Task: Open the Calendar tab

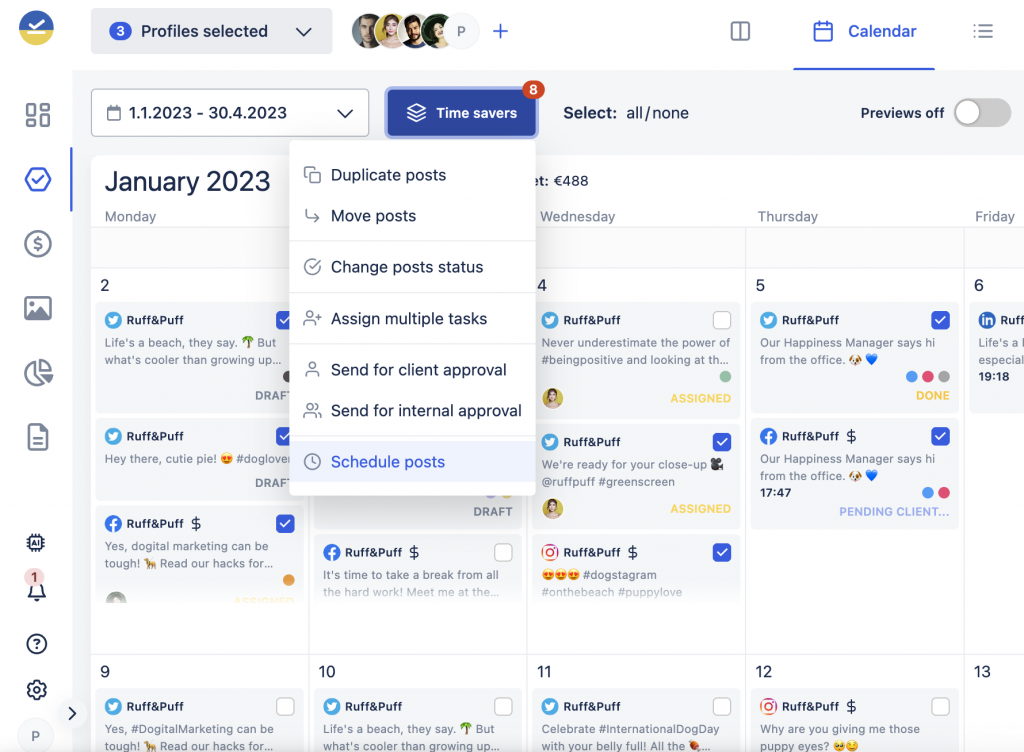Action: click(x=864, y=31)
